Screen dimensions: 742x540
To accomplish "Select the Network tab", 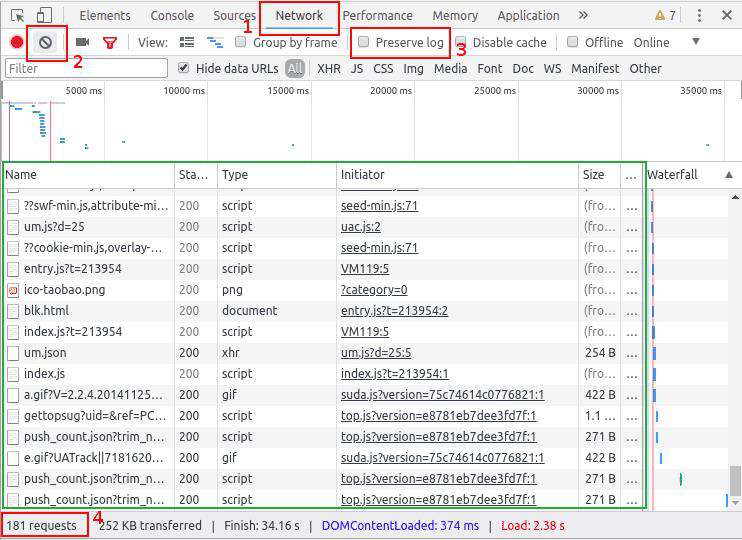I will tap(299, 16).
